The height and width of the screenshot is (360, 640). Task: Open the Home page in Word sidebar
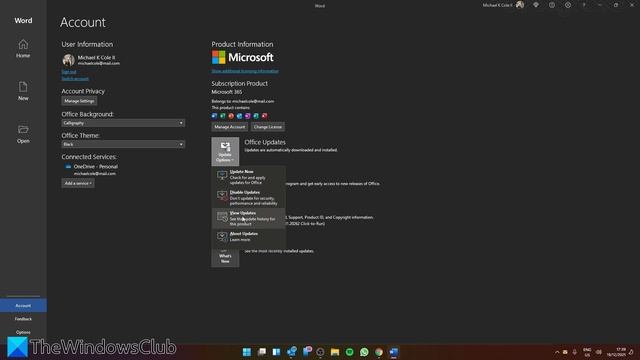click(x=23, y=49)
